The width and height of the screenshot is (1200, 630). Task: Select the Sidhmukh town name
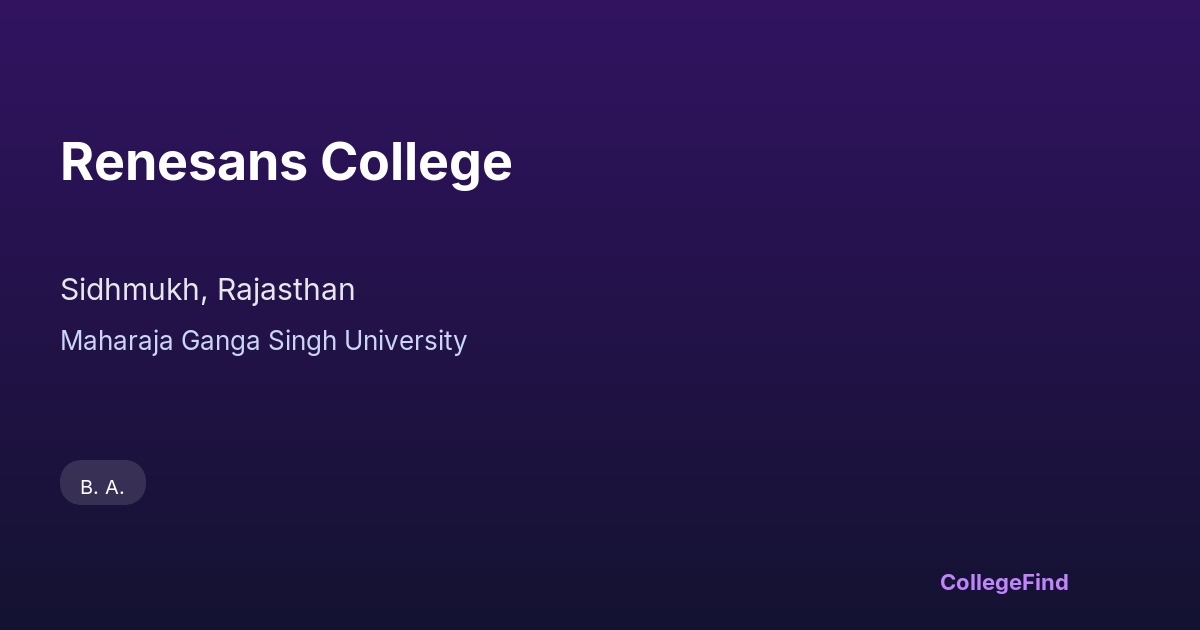pos(132,290)
